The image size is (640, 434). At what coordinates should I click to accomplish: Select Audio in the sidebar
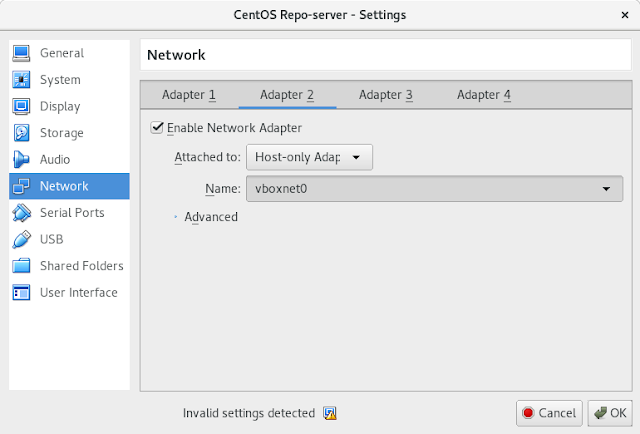tap(69, 159)
